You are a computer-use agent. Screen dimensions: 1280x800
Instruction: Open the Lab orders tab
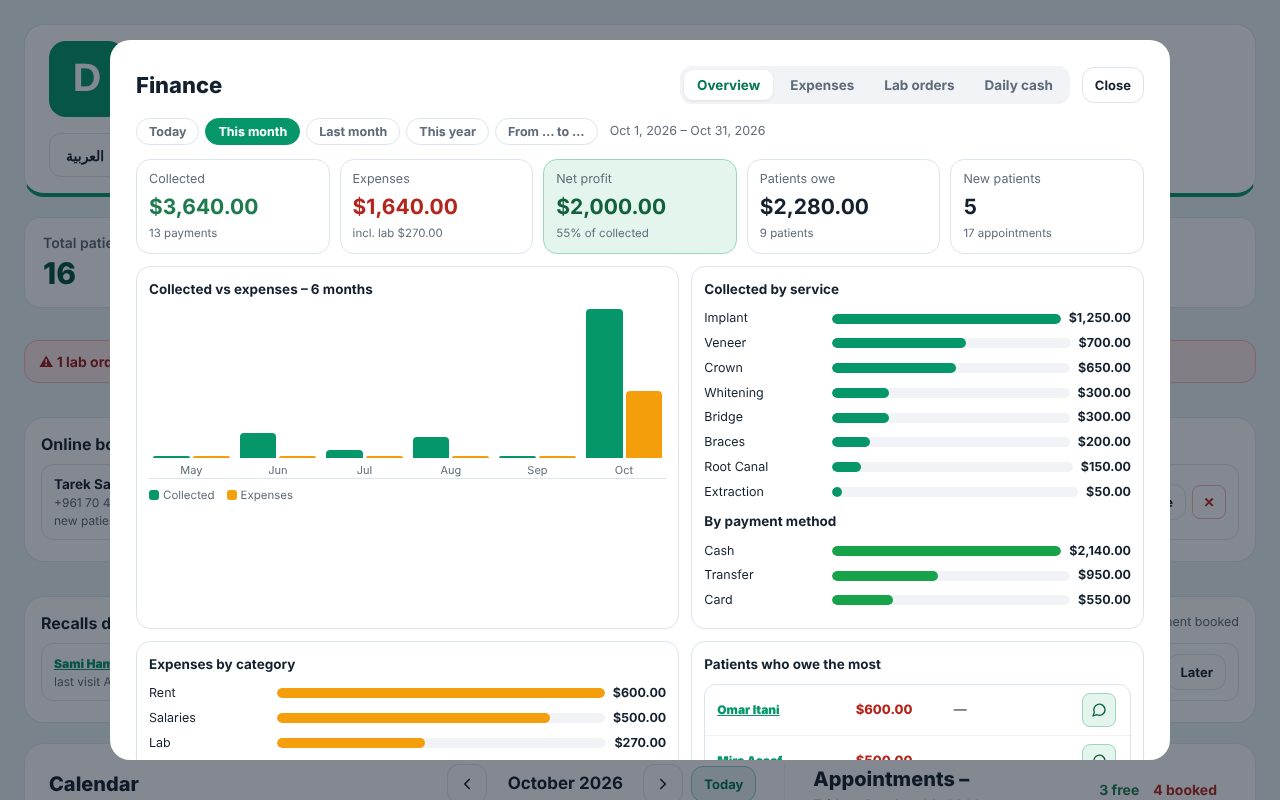click(x=919, y=85)
